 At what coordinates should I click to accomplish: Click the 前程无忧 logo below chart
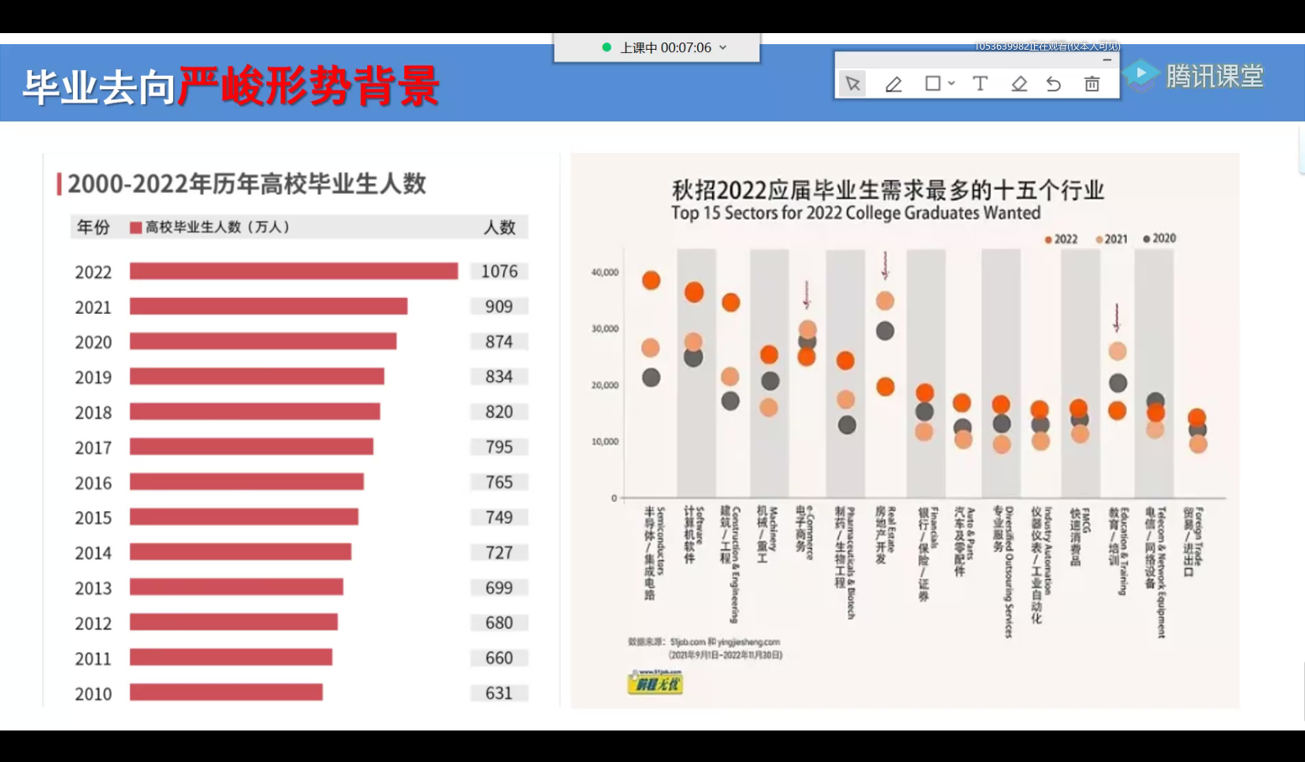coord(655,683)
